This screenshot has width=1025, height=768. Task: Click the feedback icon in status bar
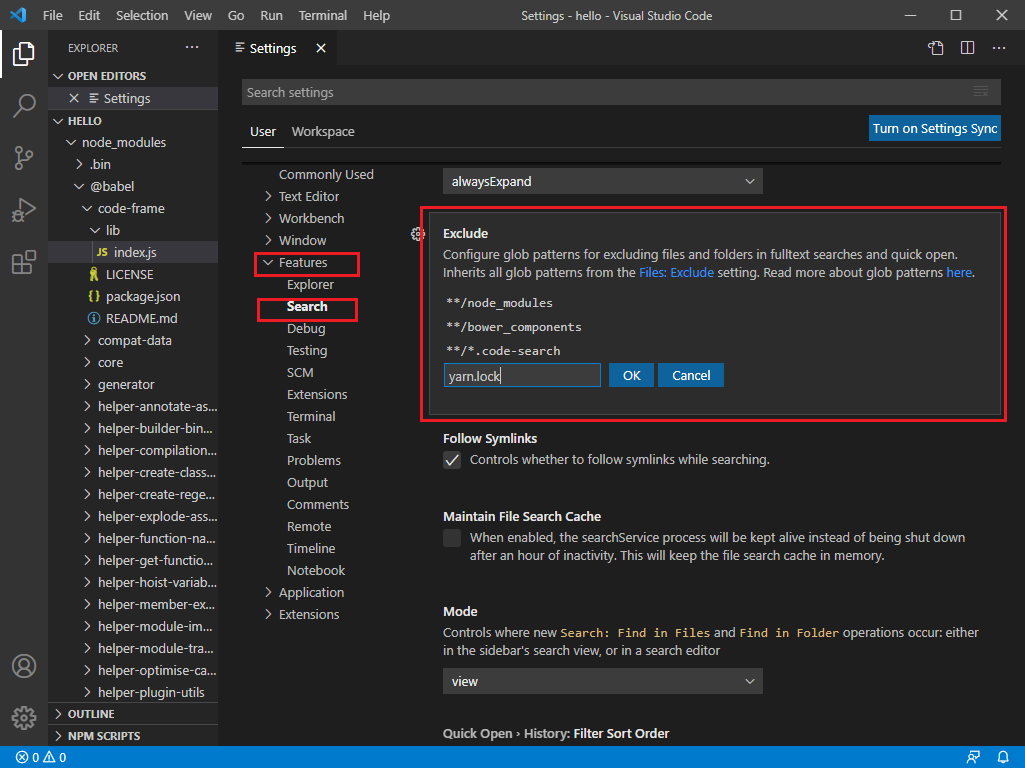[x=973, y=757]
